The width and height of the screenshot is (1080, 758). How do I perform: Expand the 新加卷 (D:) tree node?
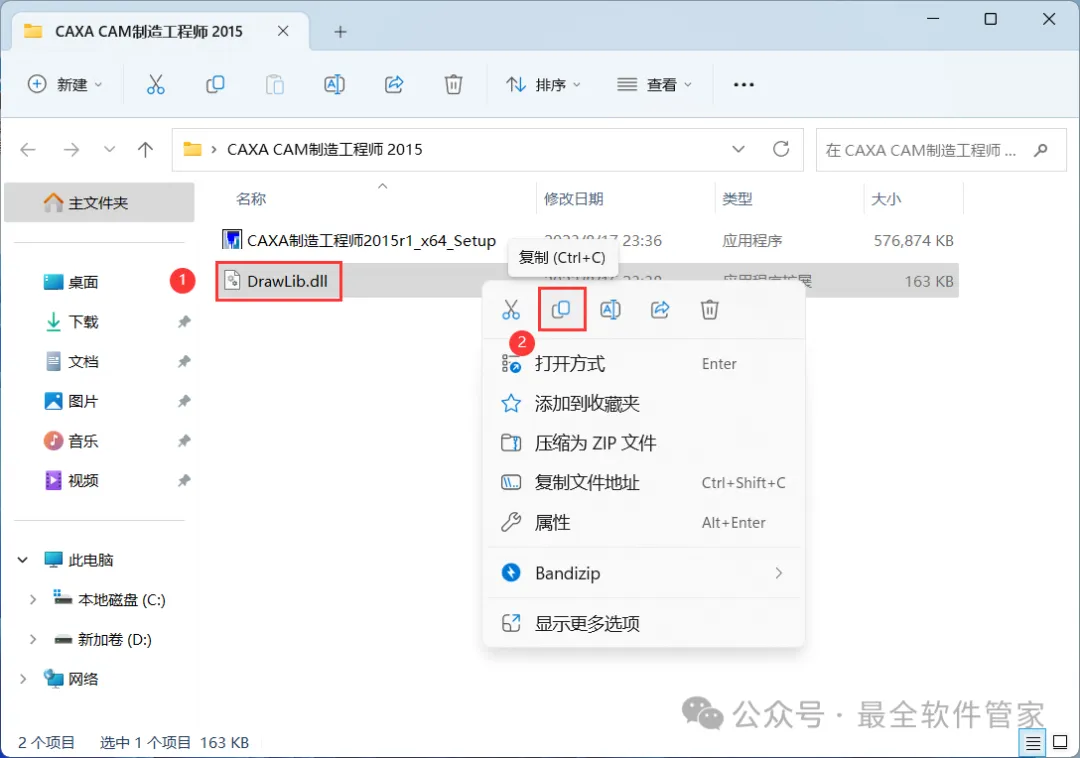click(33, 640)
